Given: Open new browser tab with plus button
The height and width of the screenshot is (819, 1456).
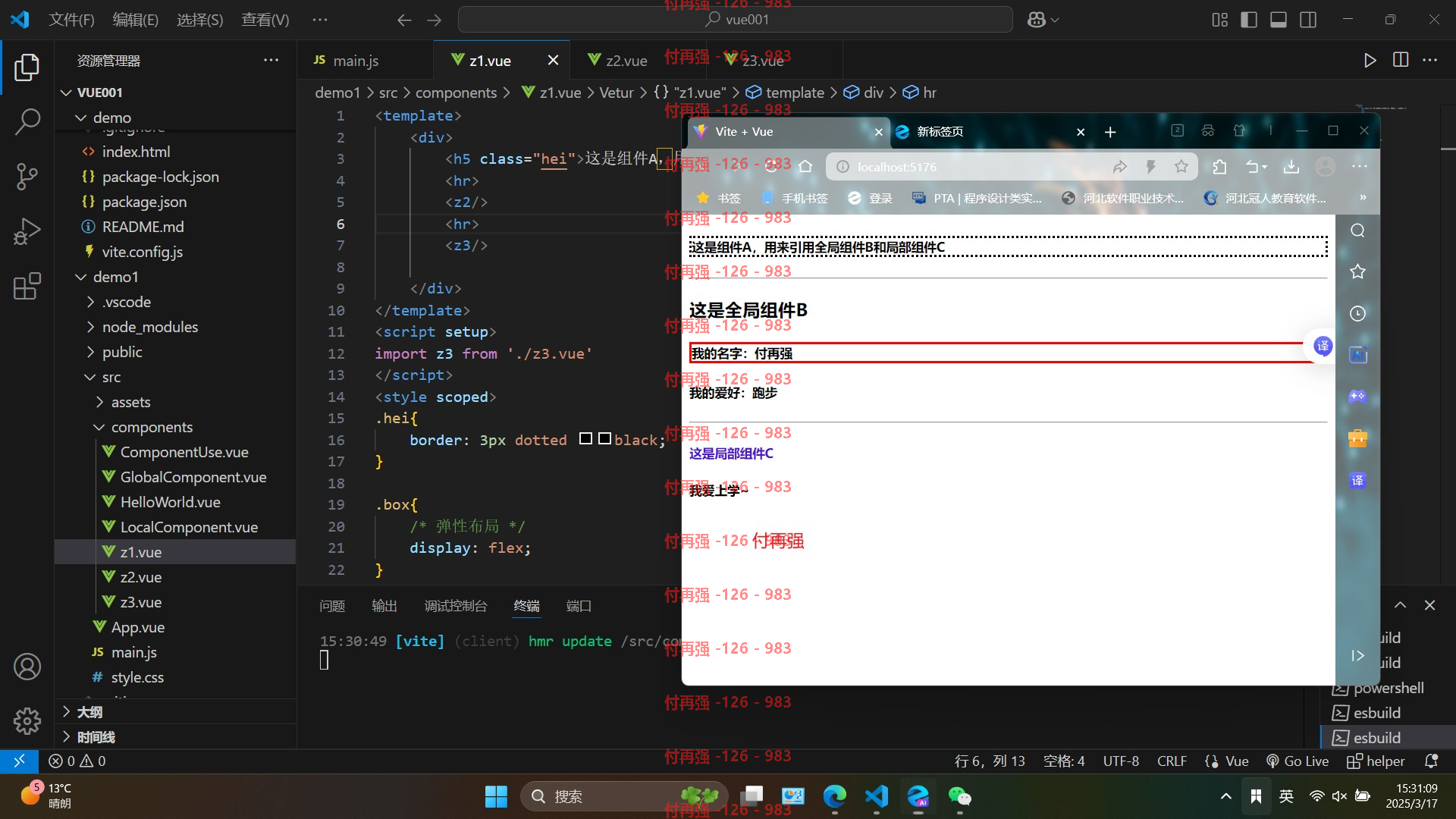Looking at the screenshot, I should (1110, 132).
